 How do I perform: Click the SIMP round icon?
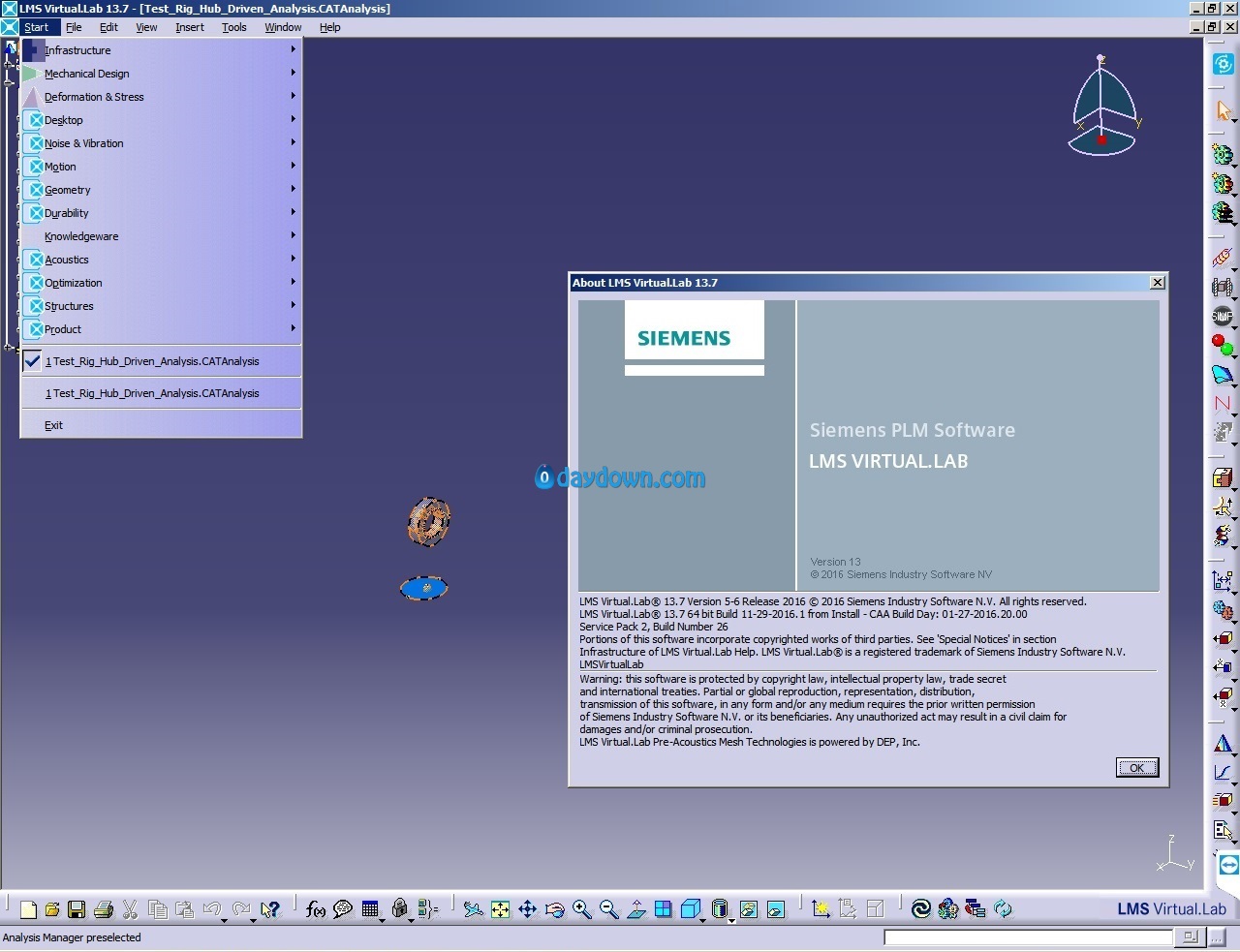(1223, 316)
